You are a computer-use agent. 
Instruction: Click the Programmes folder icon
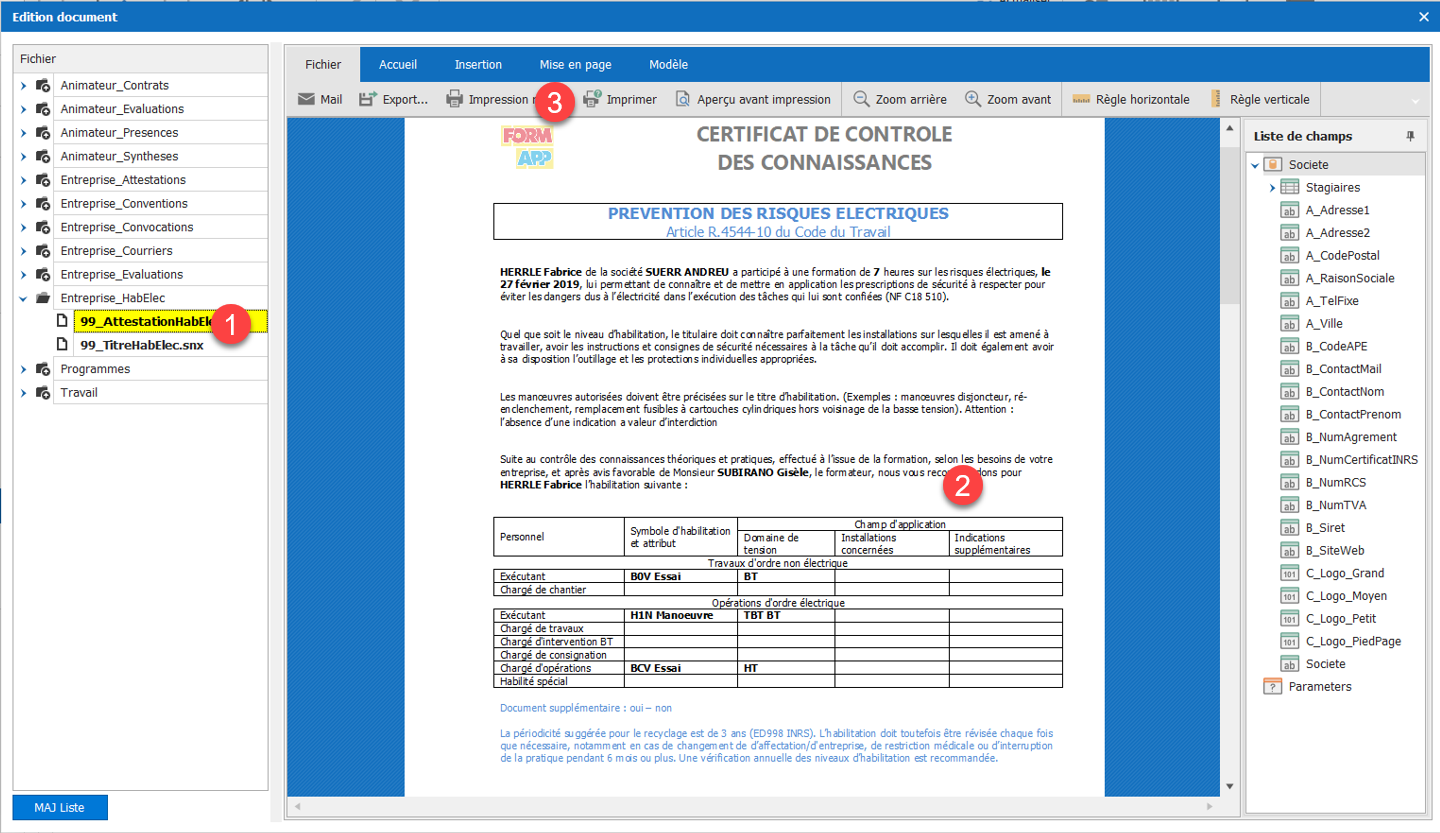point(43,369)
